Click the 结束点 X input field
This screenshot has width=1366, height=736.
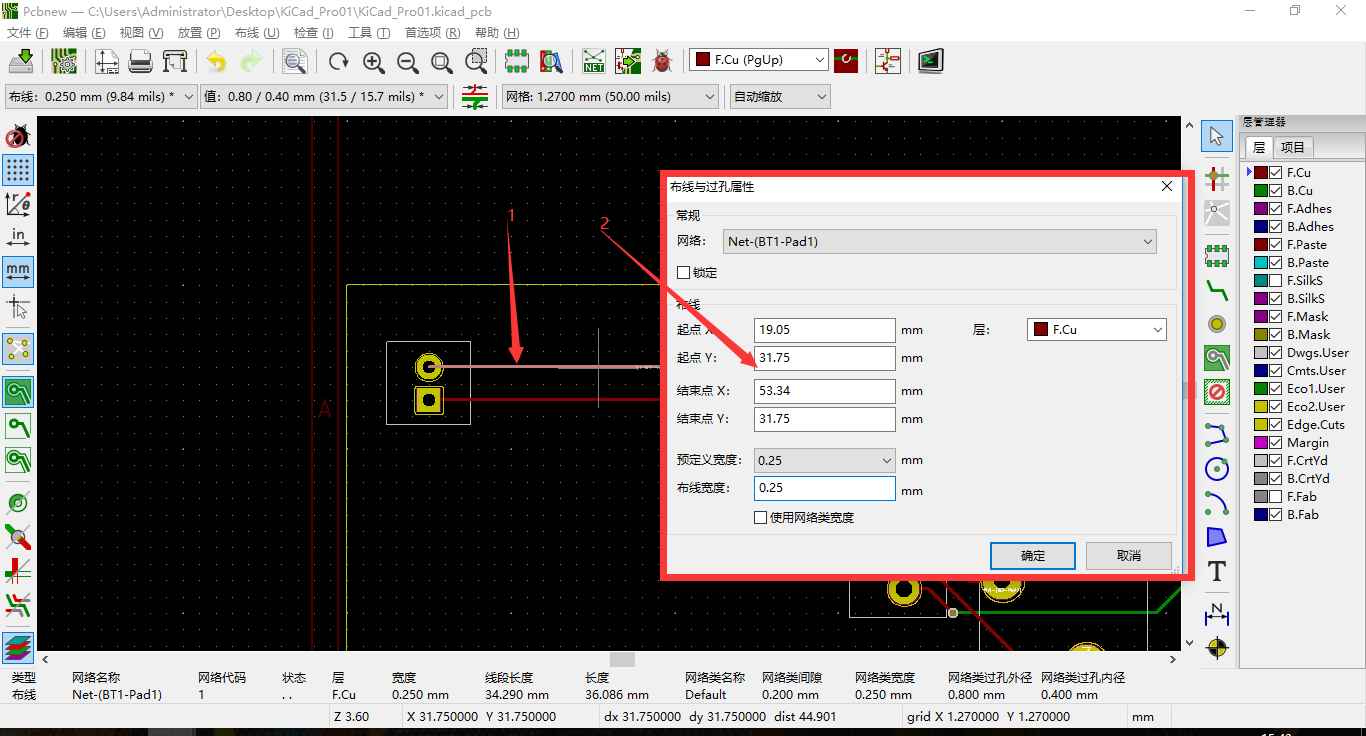coord(824,391)
